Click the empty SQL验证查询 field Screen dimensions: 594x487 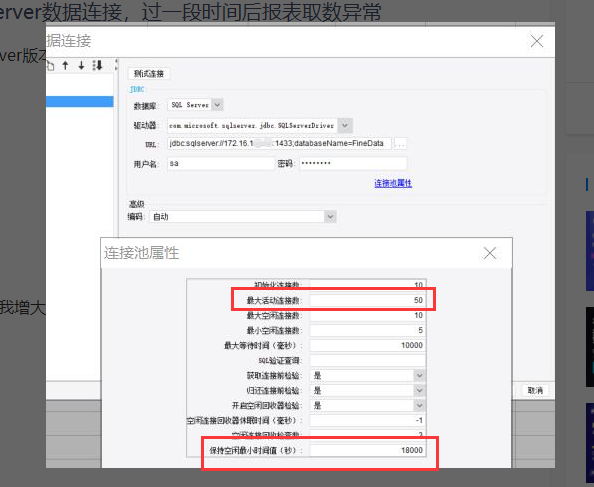click(367, 361)
